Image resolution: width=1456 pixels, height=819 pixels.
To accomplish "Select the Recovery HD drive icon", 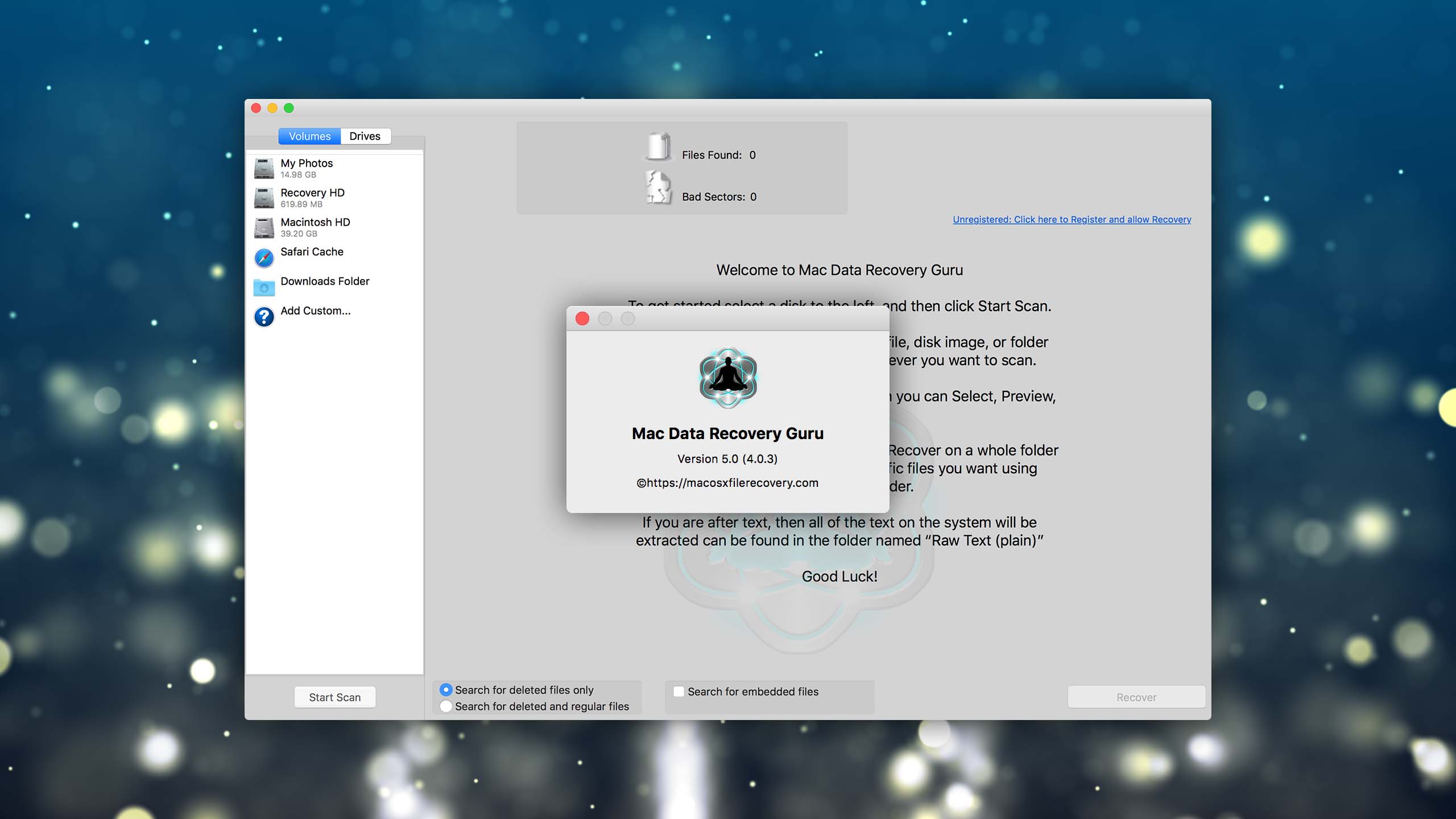I will [264, 198].
